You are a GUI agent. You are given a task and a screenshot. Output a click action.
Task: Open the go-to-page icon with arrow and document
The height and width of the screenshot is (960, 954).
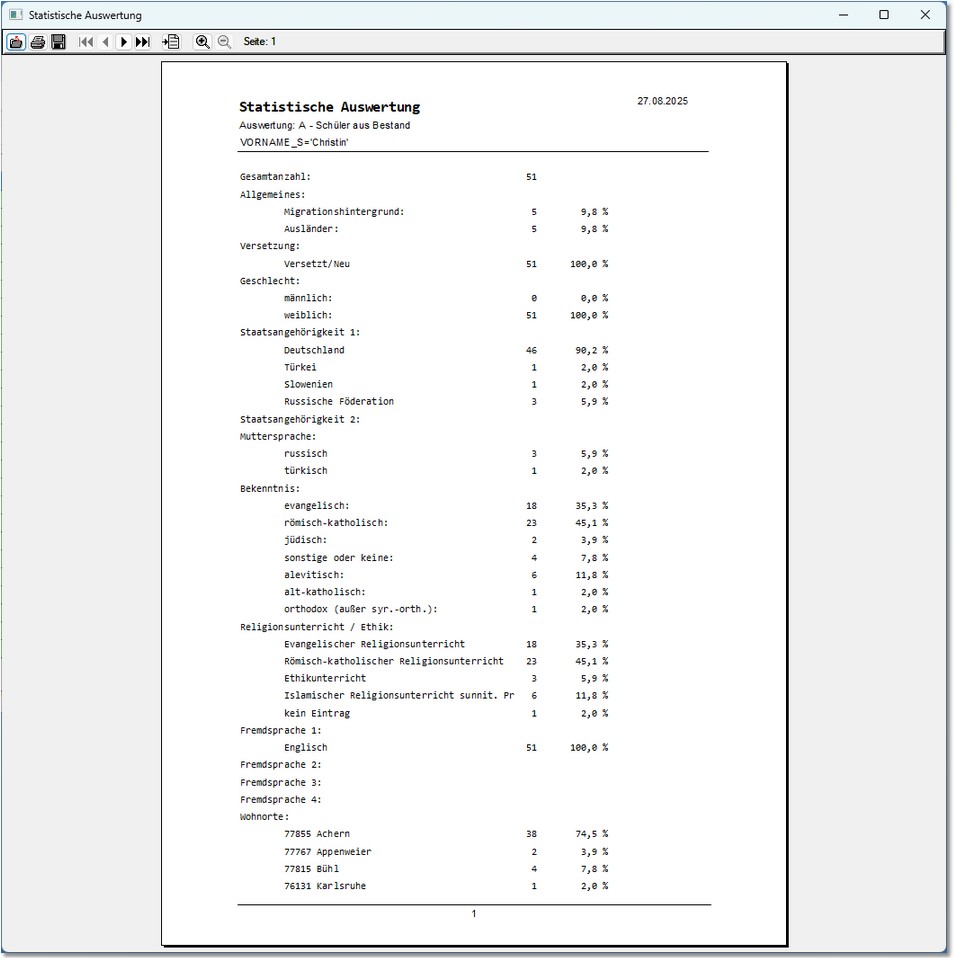tap(171, 42)
